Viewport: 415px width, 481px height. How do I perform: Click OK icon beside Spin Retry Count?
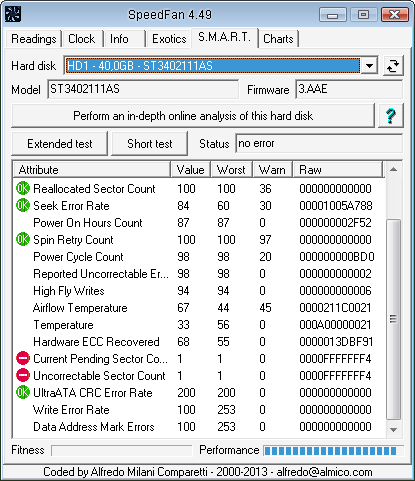click(23, 239)
